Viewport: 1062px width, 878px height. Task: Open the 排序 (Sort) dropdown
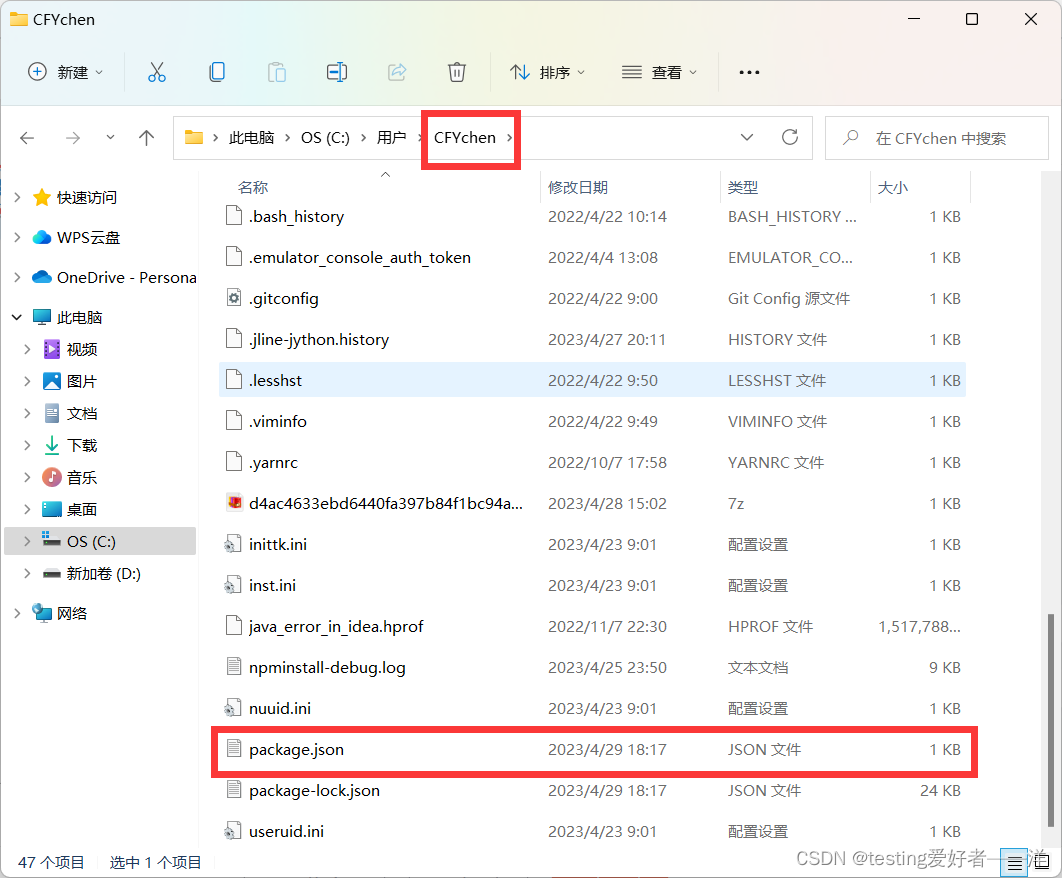(x=548, y=71)
